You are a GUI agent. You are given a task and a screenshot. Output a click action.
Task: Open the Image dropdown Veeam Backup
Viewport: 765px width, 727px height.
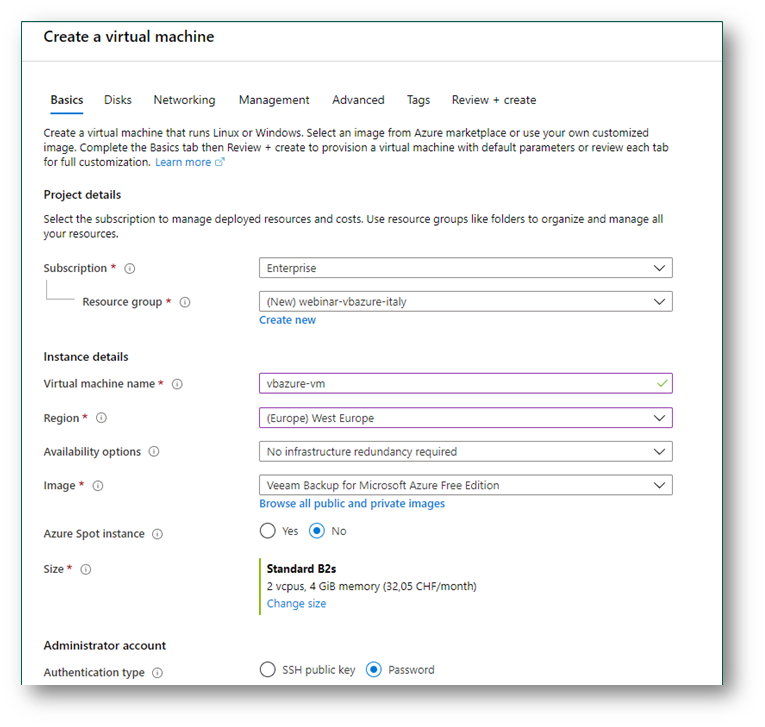click(x=465, y=485)
